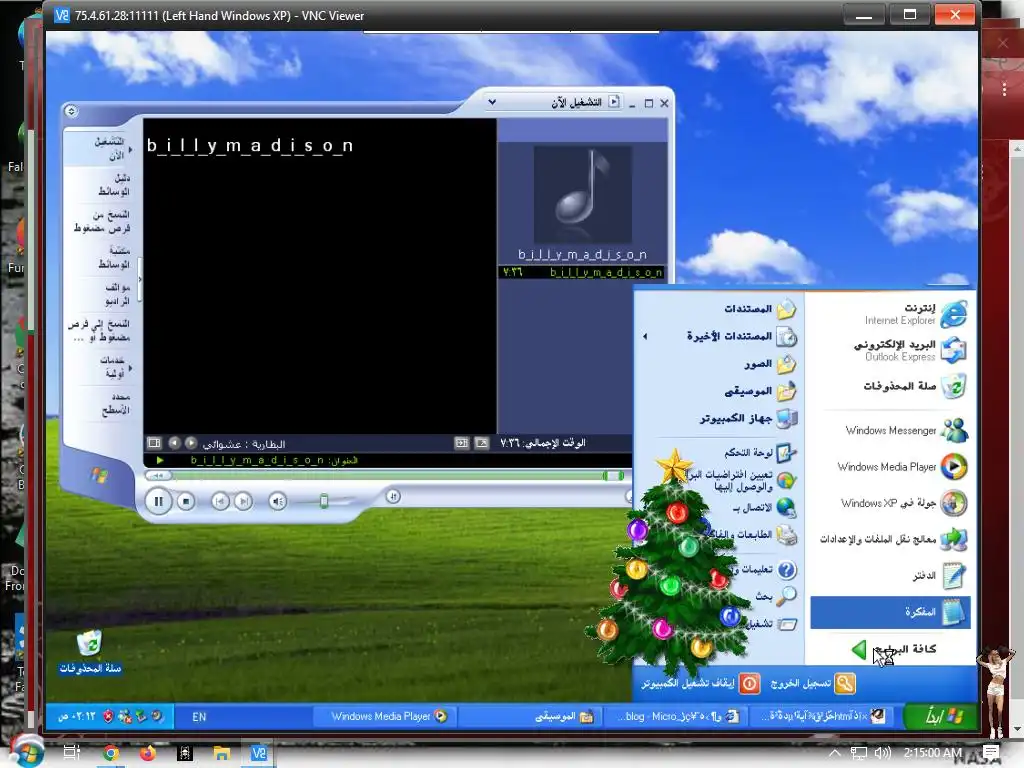Pause playback in Windows Media Player

158,502
